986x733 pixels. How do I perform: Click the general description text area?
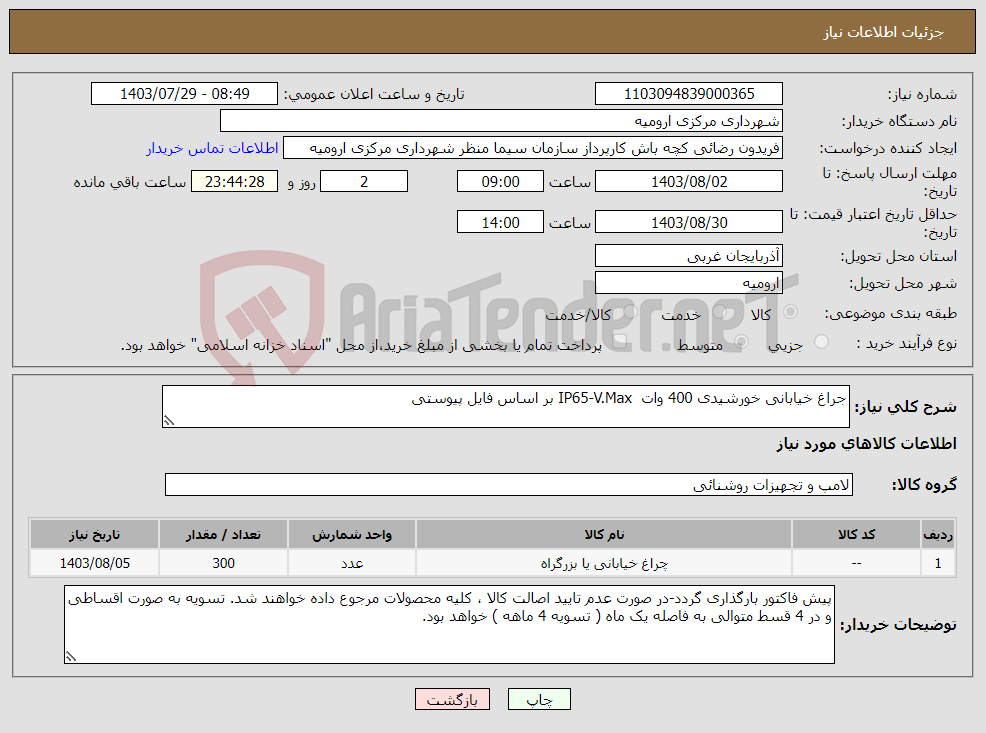click(506, 406)
